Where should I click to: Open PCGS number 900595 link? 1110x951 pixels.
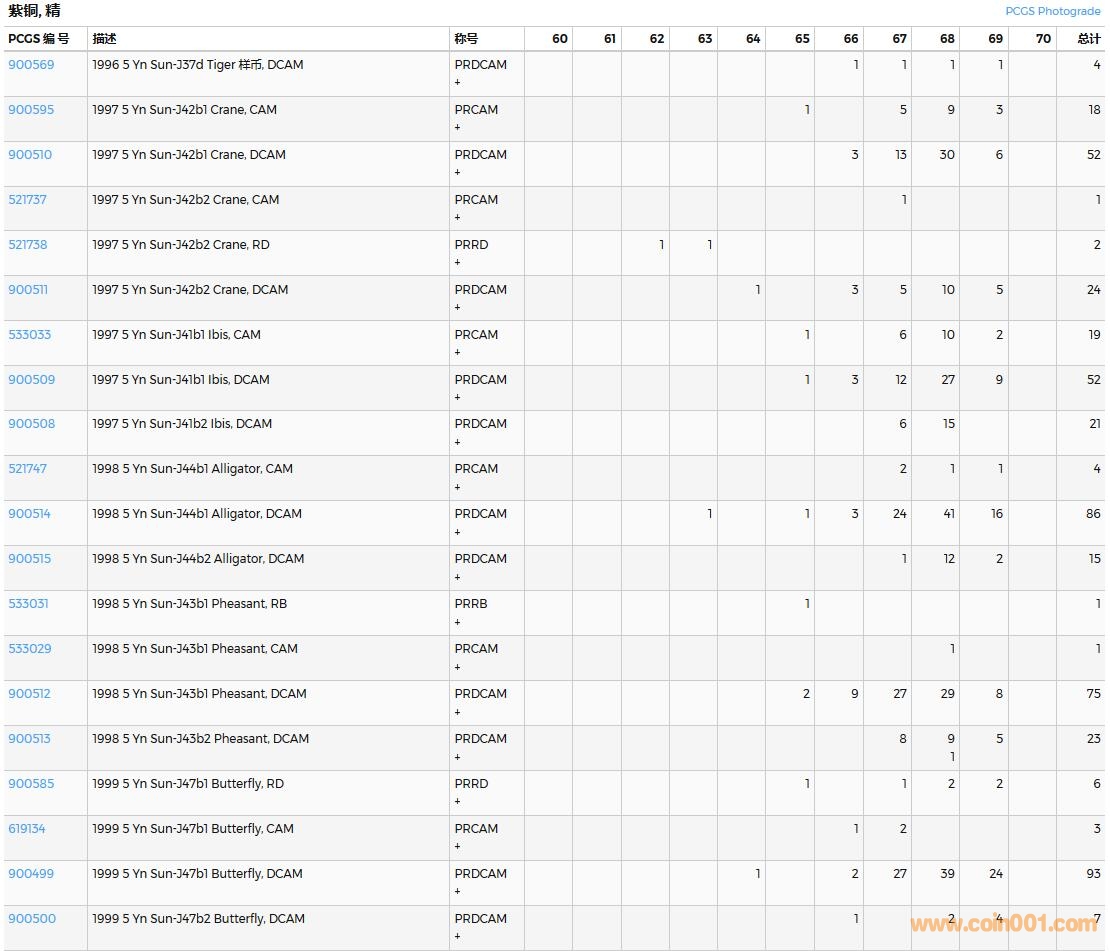point(31,110)
